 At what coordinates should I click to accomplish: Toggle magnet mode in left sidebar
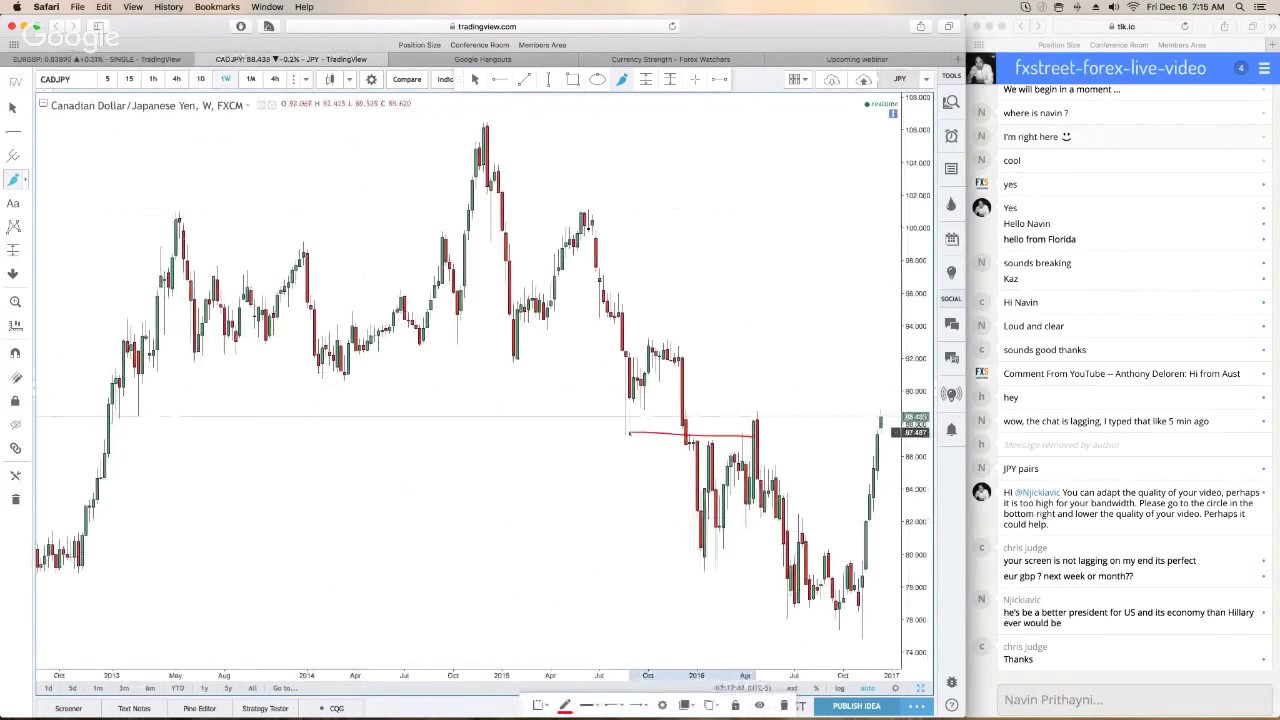click(15, 353)
